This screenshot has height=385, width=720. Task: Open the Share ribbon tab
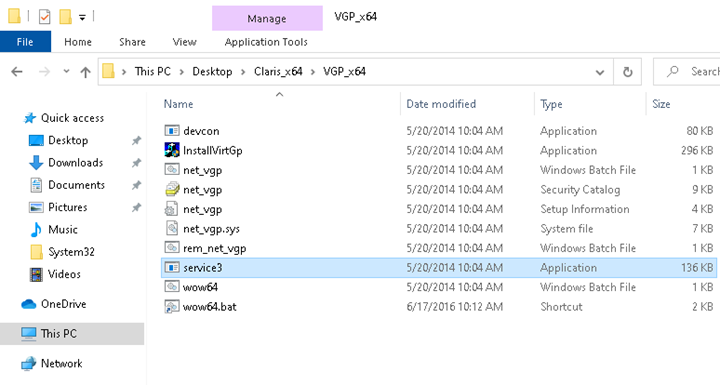(x=132, y=42)
